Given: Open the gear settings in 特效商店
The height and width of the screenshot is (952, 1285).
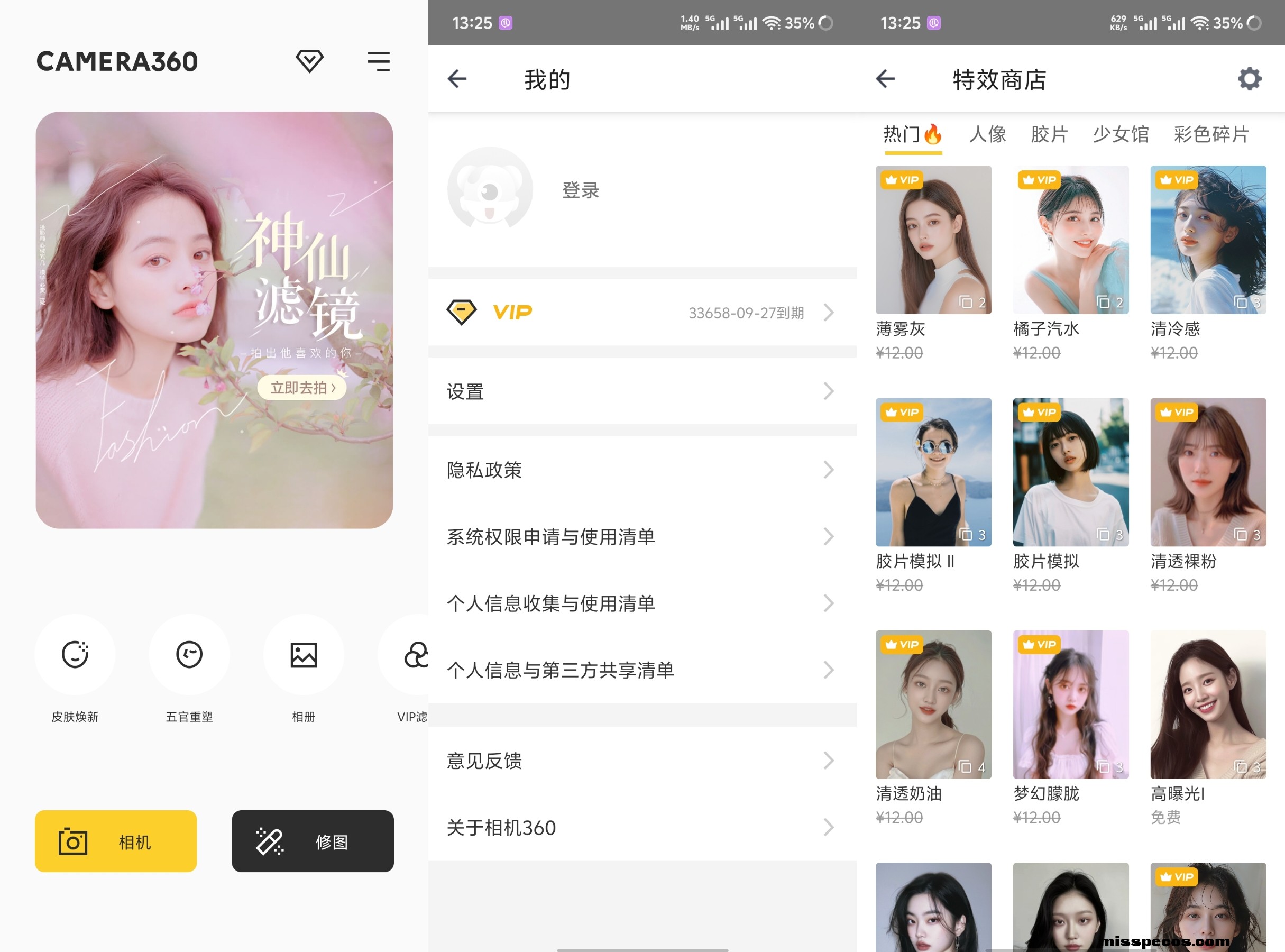Looking at the screenshot, I should tap(1249, 79).
